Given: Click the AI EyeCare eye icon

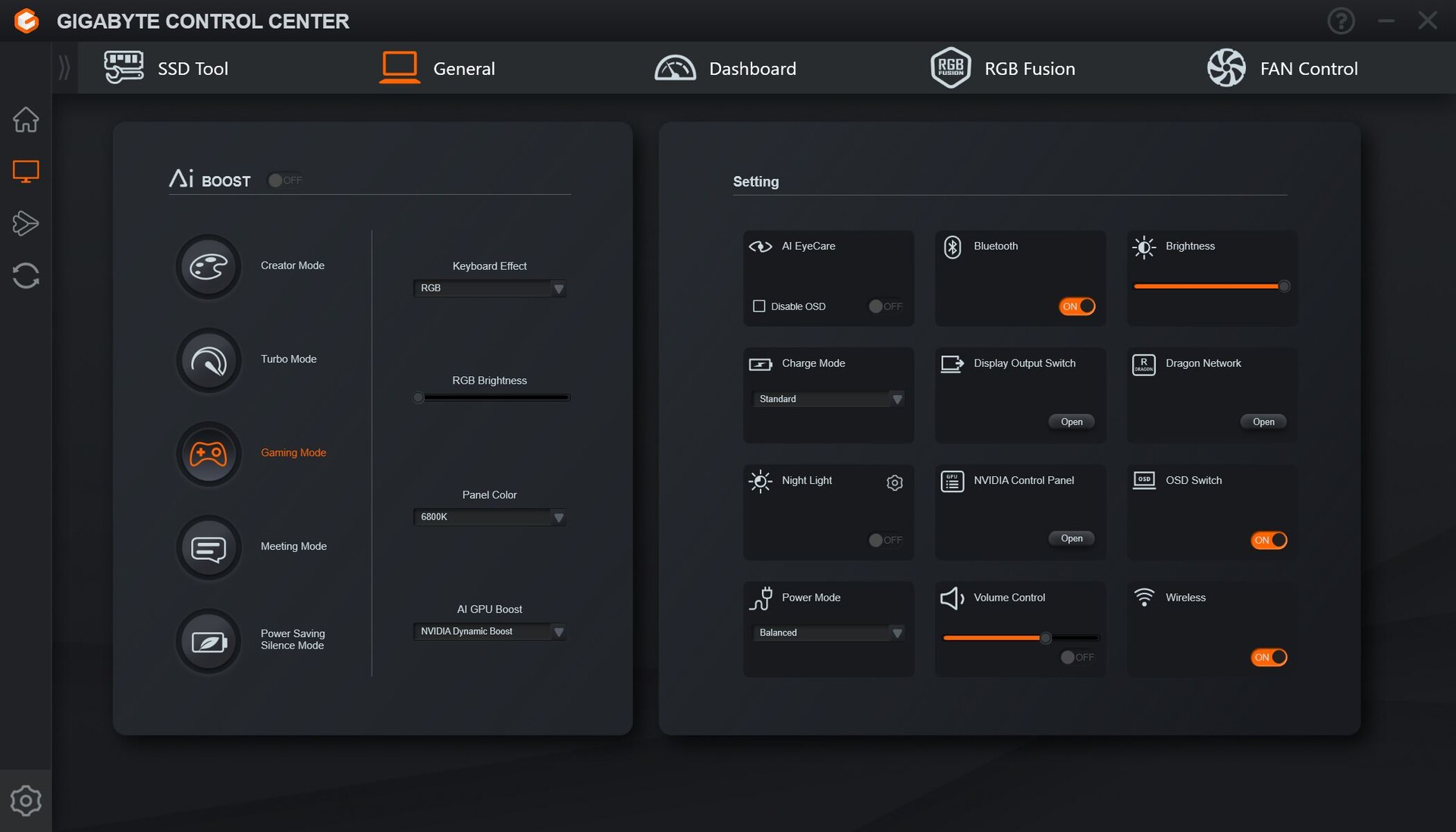Looking at the screenshot, I should click(760, 246).
